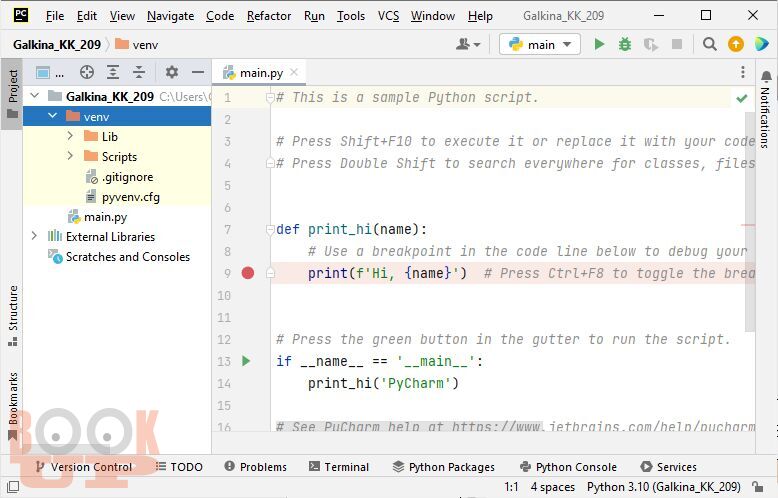This screenshot has height=498, width=778.
Task: Open editor tab options three-dot menu
Action: click(x=743, y=72)
